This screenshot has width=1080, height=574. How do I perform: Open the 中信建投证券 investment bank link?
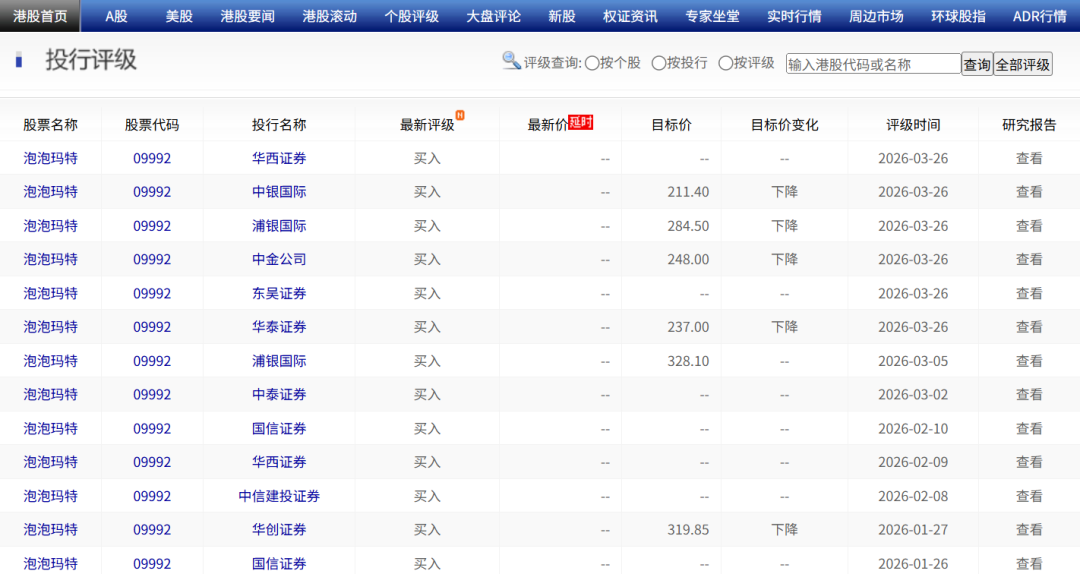point(279,496)
